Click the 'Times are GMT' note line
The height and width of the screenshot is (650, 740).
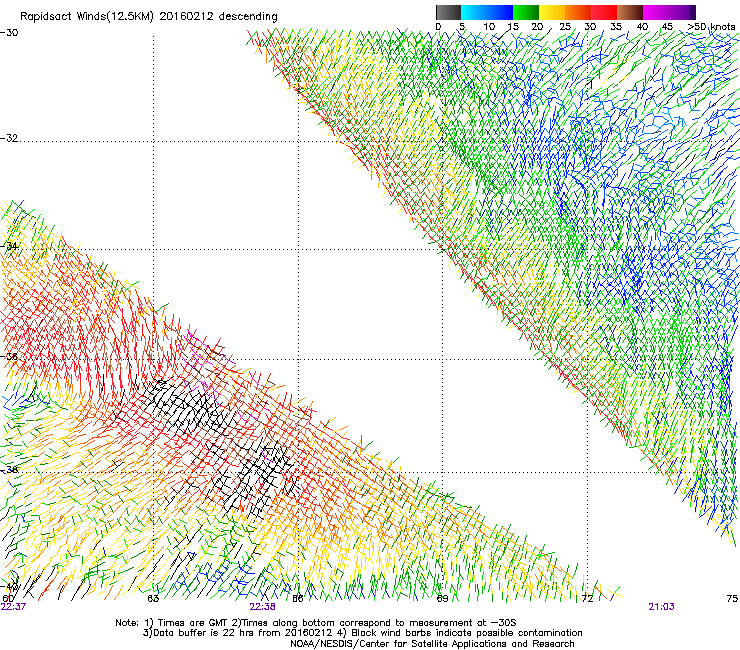316,623
